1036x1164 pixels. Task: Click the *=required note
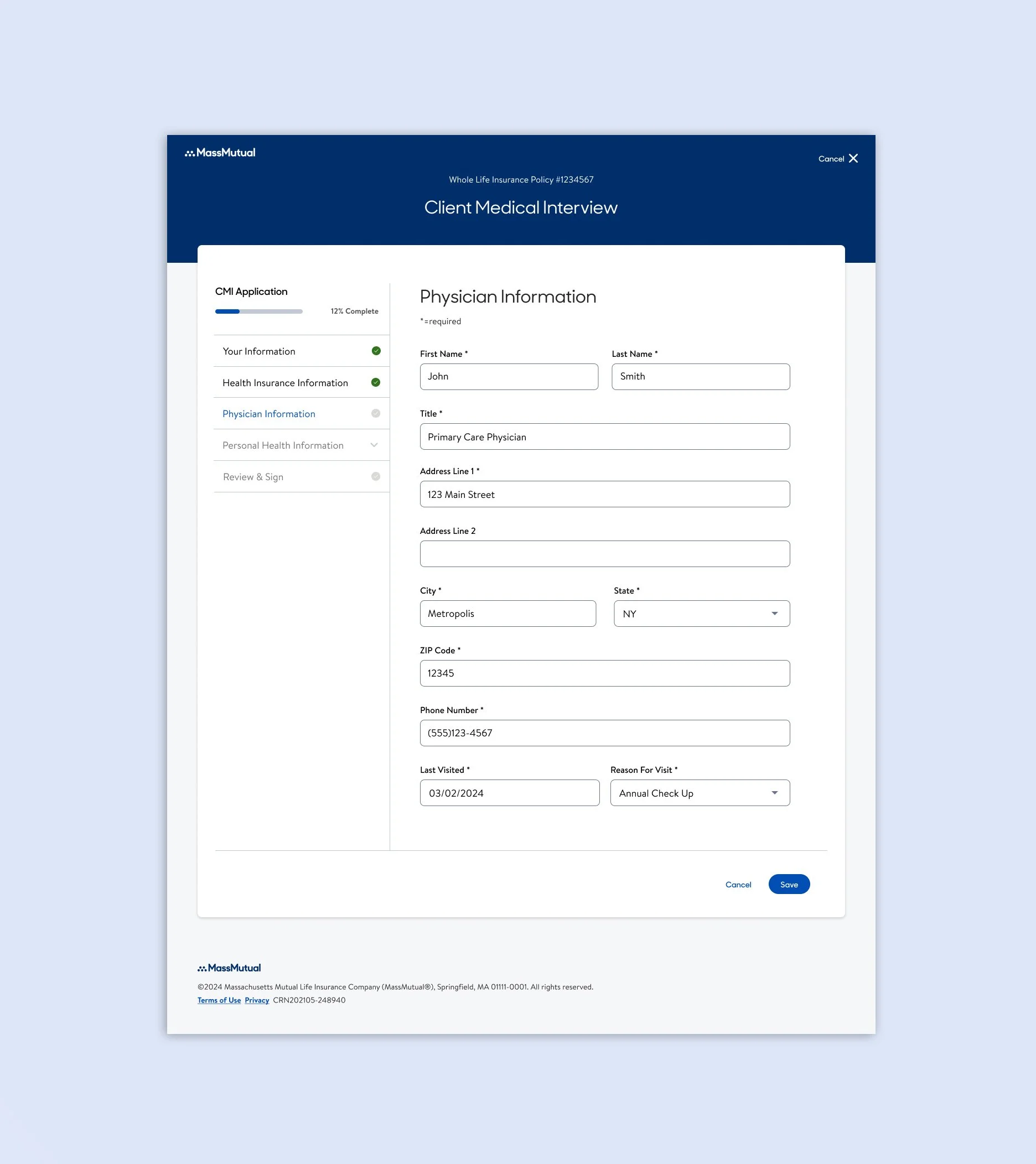pyautogui.click(x=441, y=321)
